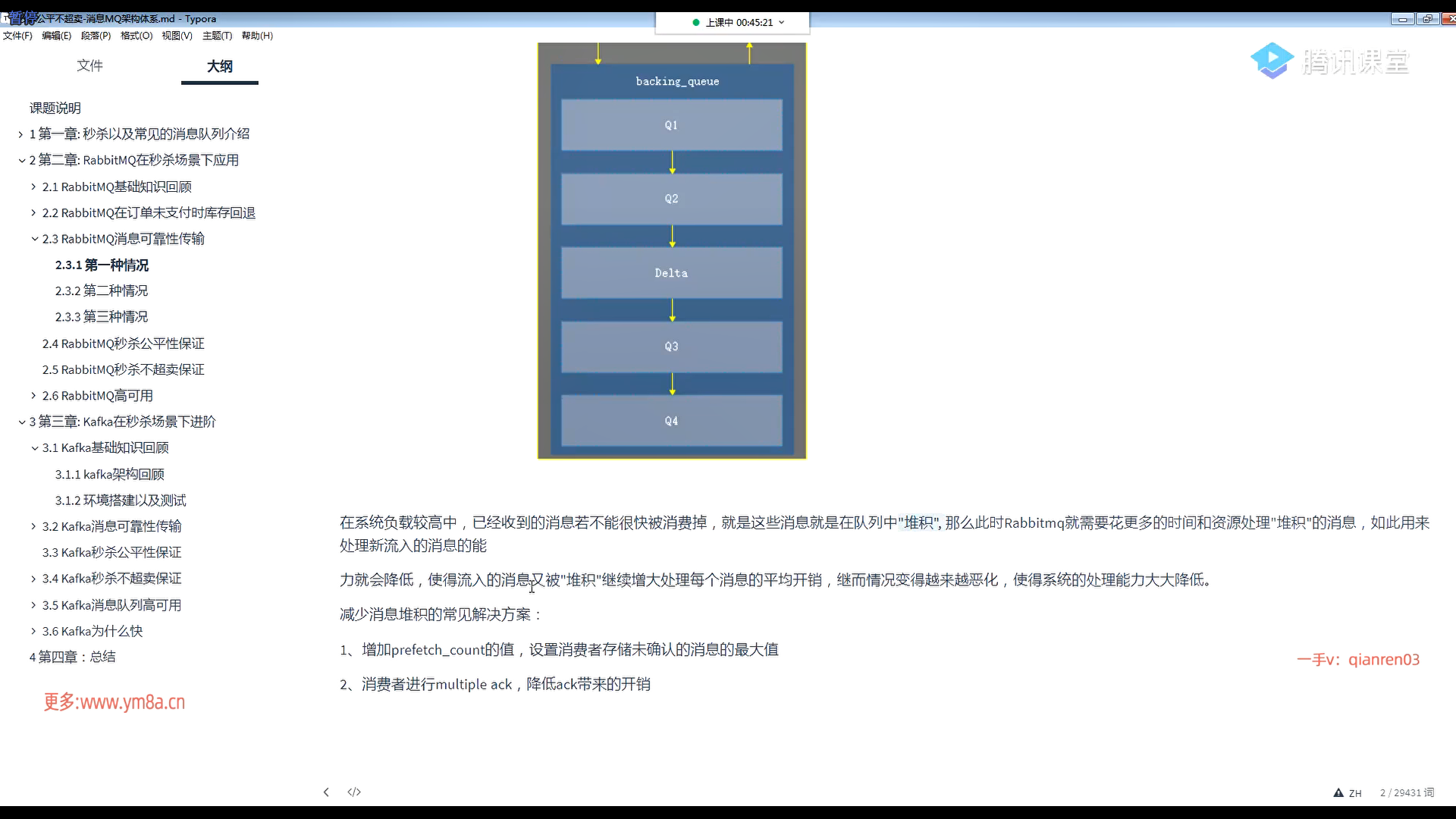Open the class timer status dropdown
Screen dimensions: 1456x819
point(781,22)
